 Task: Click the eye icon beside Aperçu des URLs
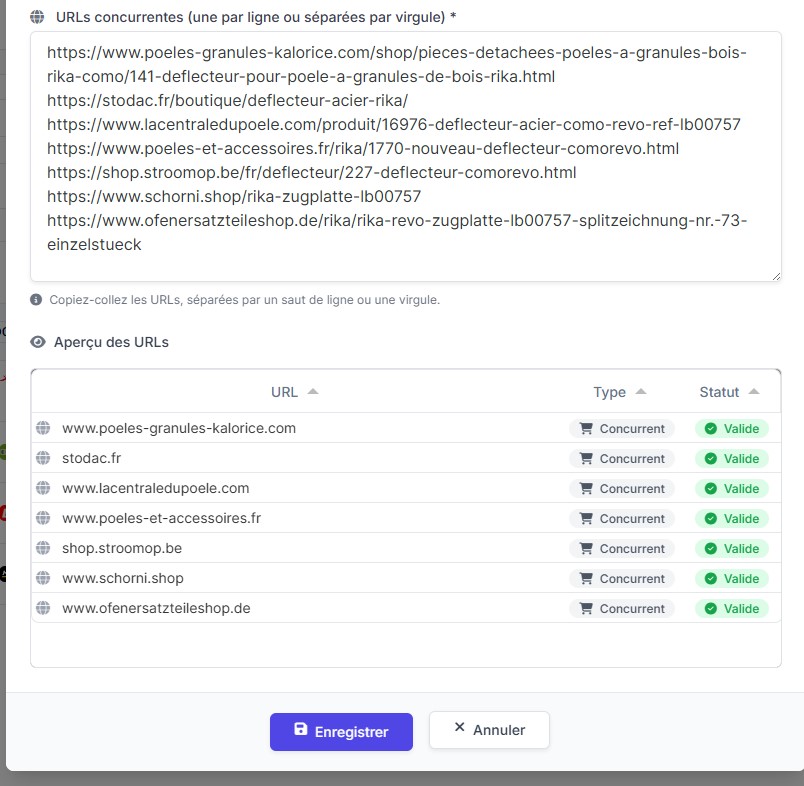pyautogui.click(x=38, y=342)
